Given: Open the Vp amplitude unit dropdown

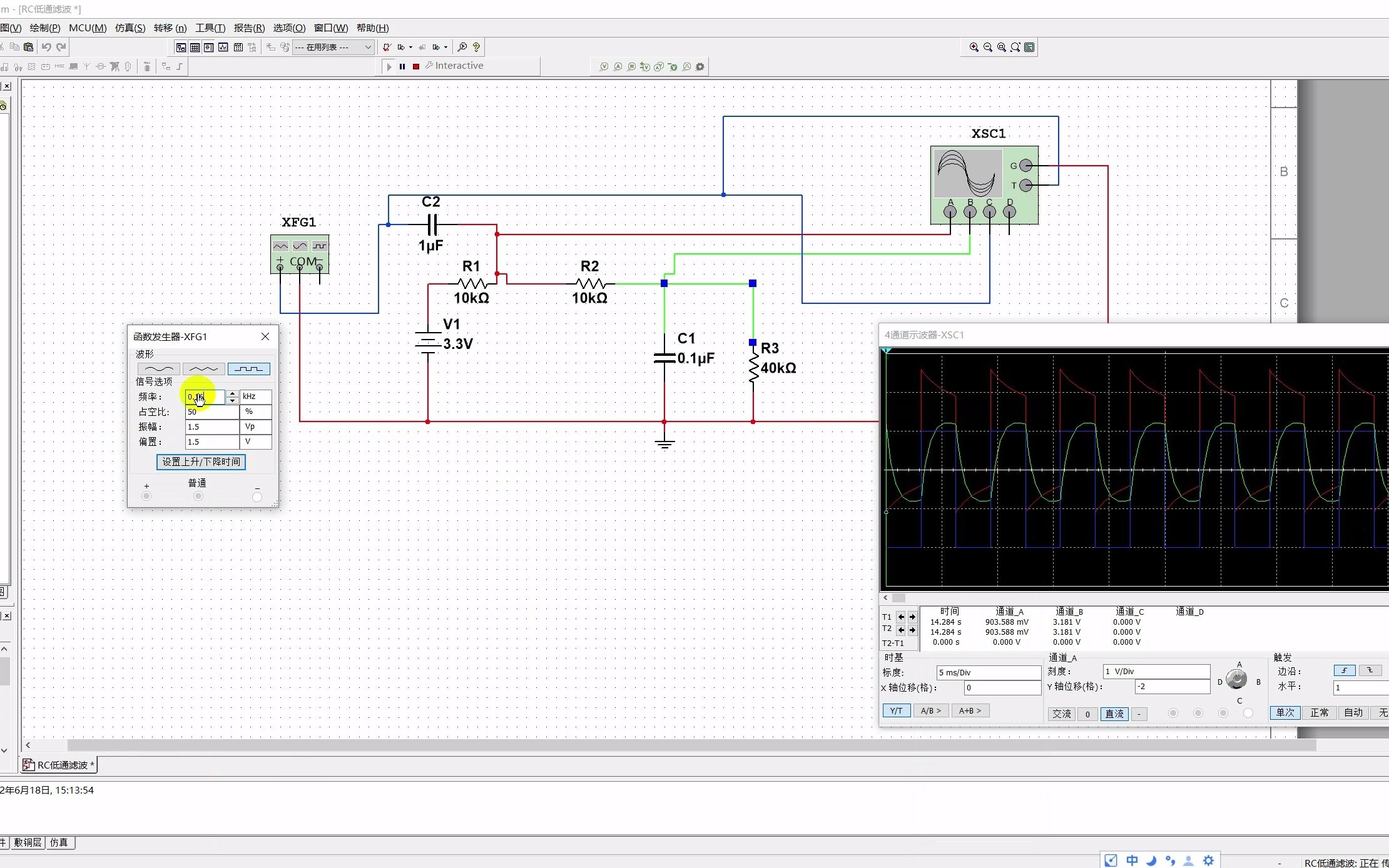Looking at the screenshot, I should 256,426.
